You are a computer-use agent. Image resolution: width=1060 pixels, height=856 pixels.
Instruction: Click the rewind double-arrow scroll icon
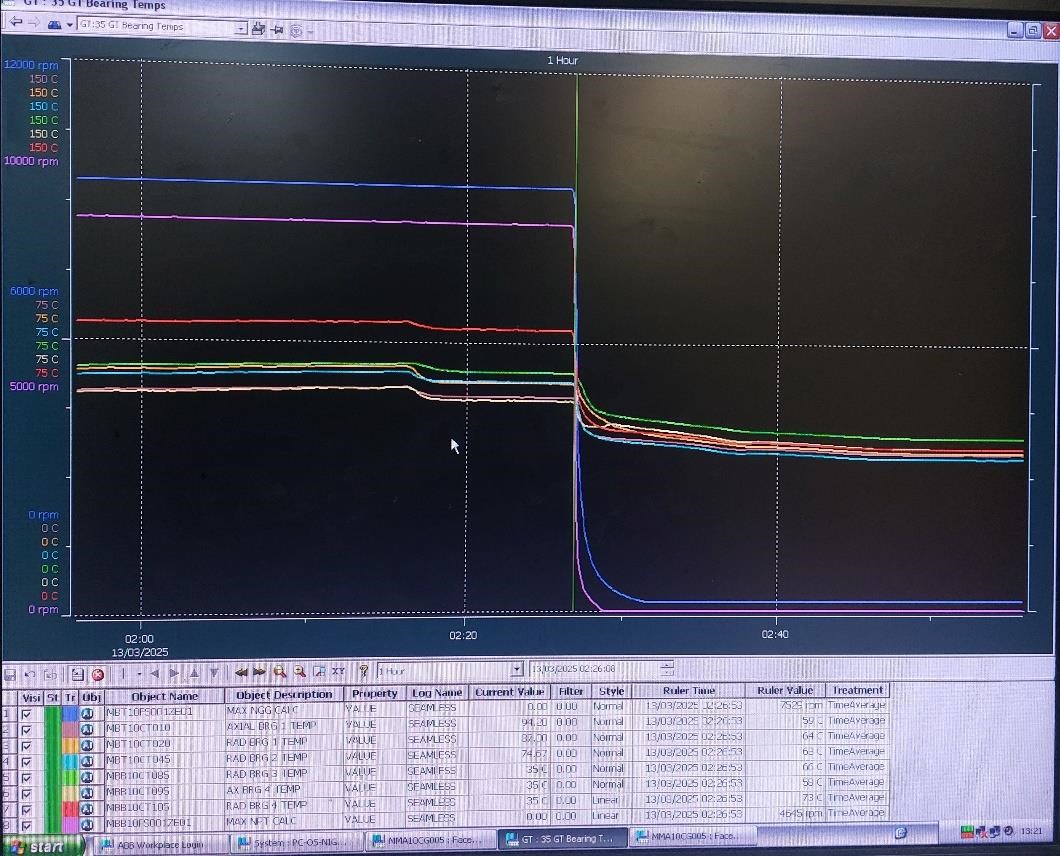point(241,672)
